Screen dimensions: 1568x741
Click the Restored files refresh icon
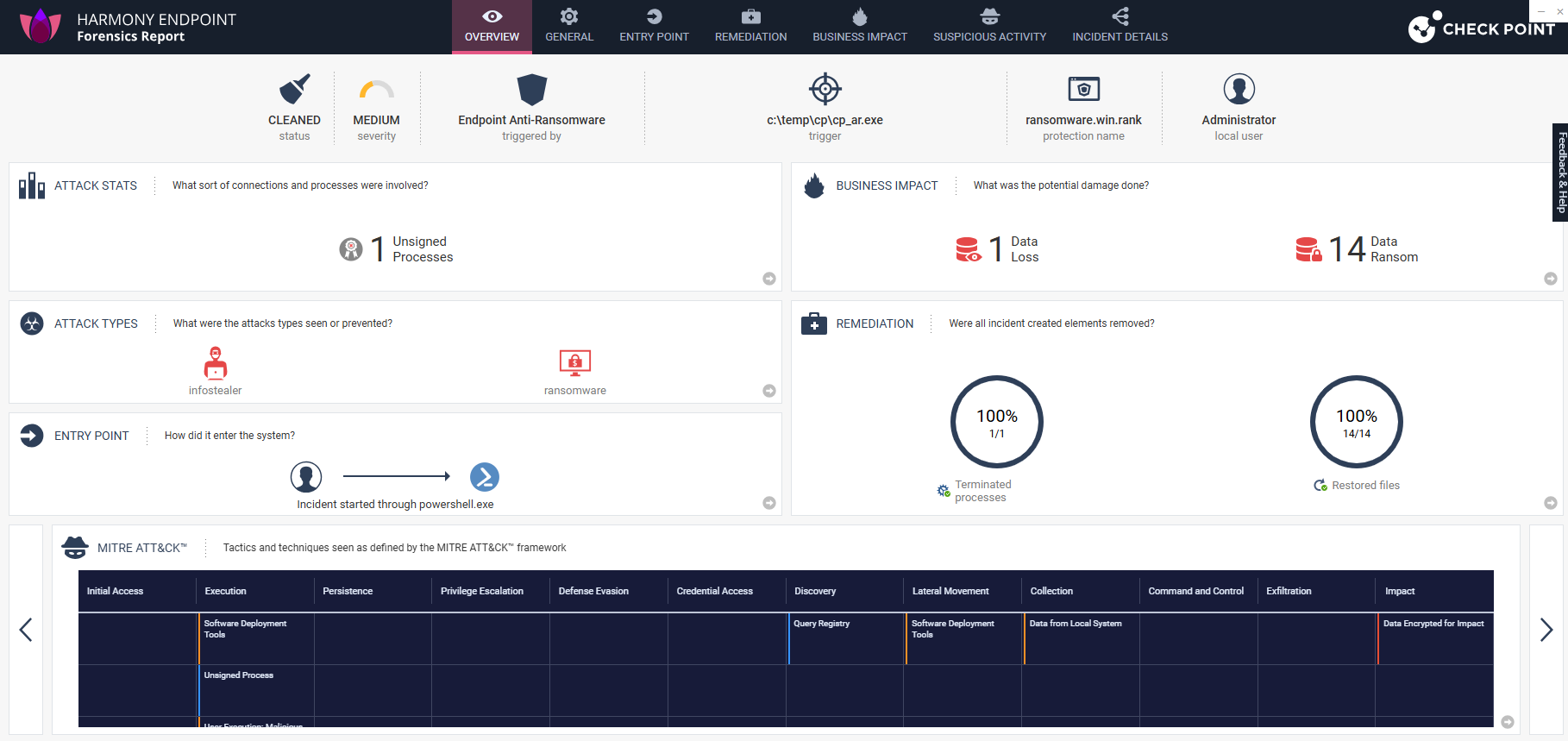pos(1320,486)
